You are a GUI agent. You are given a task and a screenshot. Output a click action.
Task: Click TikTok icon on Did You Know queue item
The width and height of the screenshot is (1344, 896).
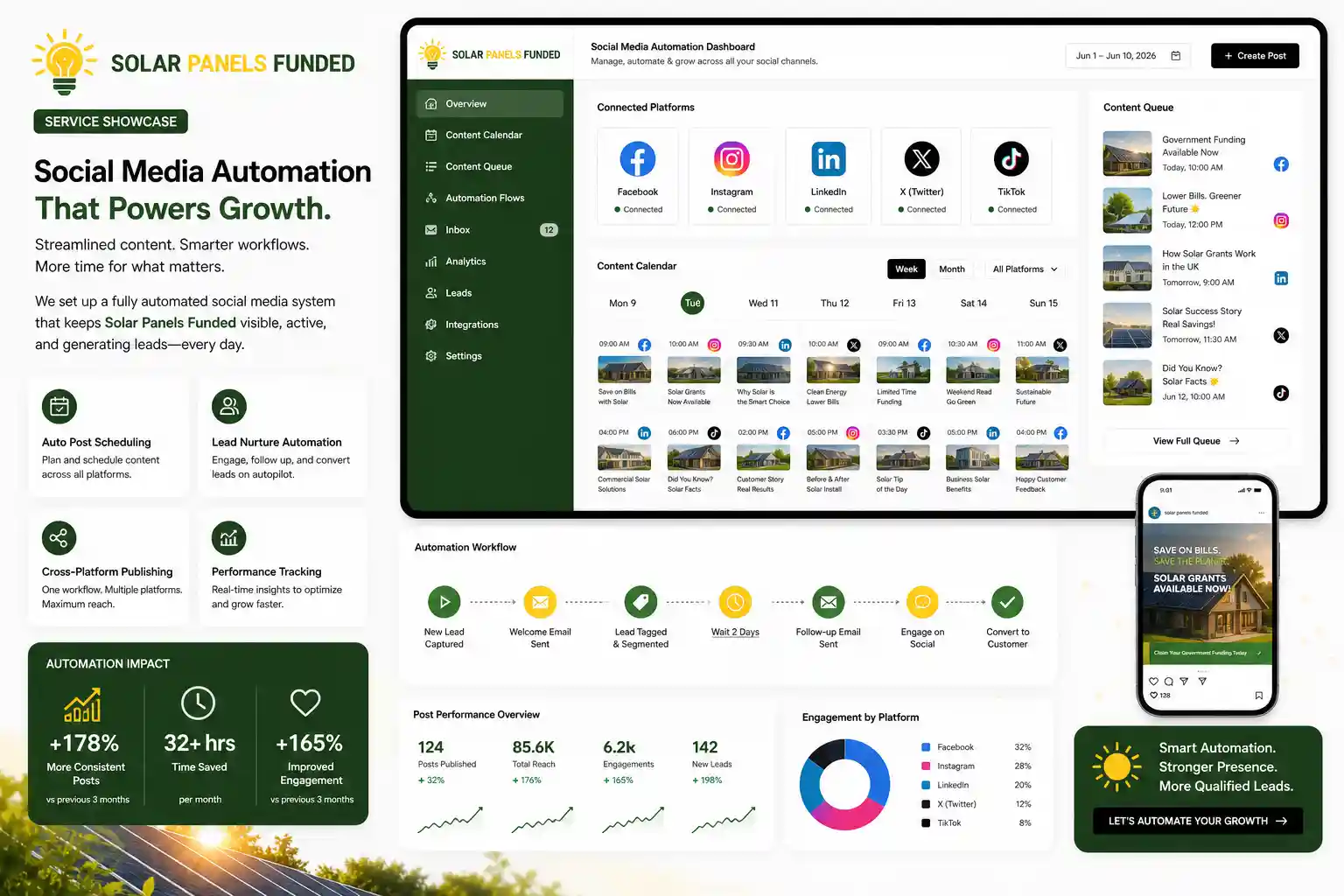pyautogui.click(x=1281, y=393)
